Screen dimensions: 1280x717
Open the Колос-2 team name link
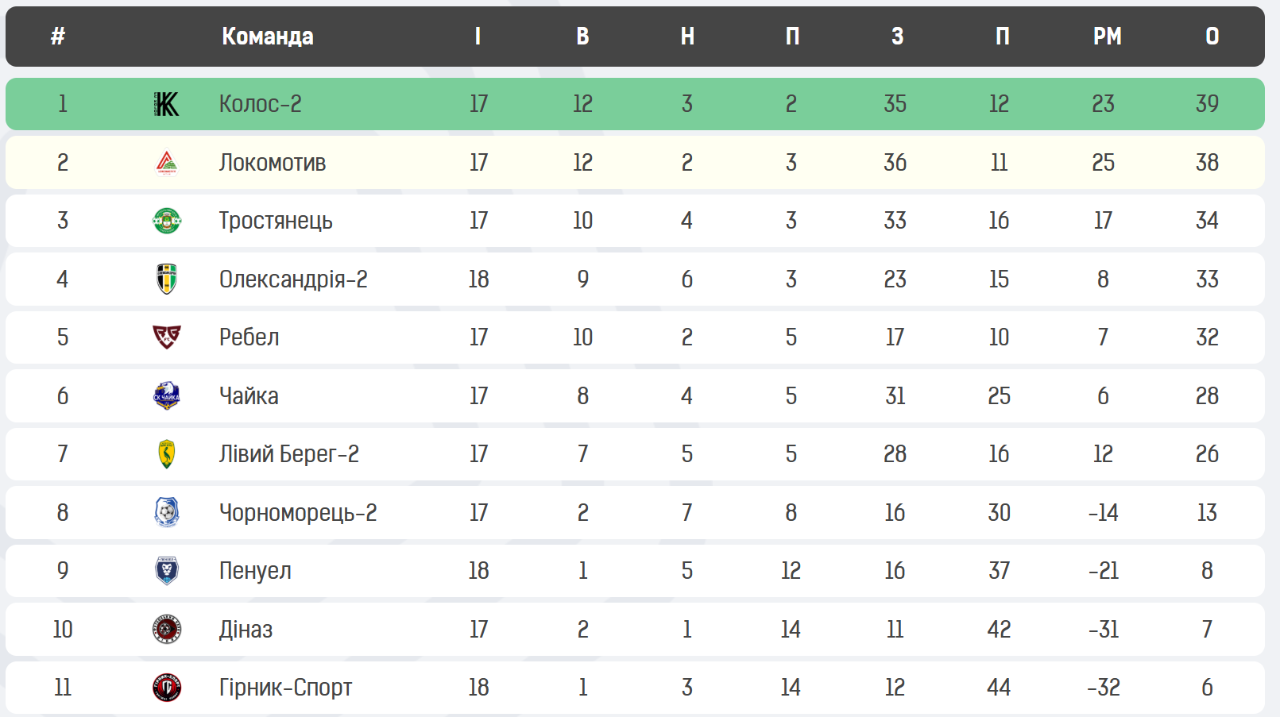coord(260,104)
